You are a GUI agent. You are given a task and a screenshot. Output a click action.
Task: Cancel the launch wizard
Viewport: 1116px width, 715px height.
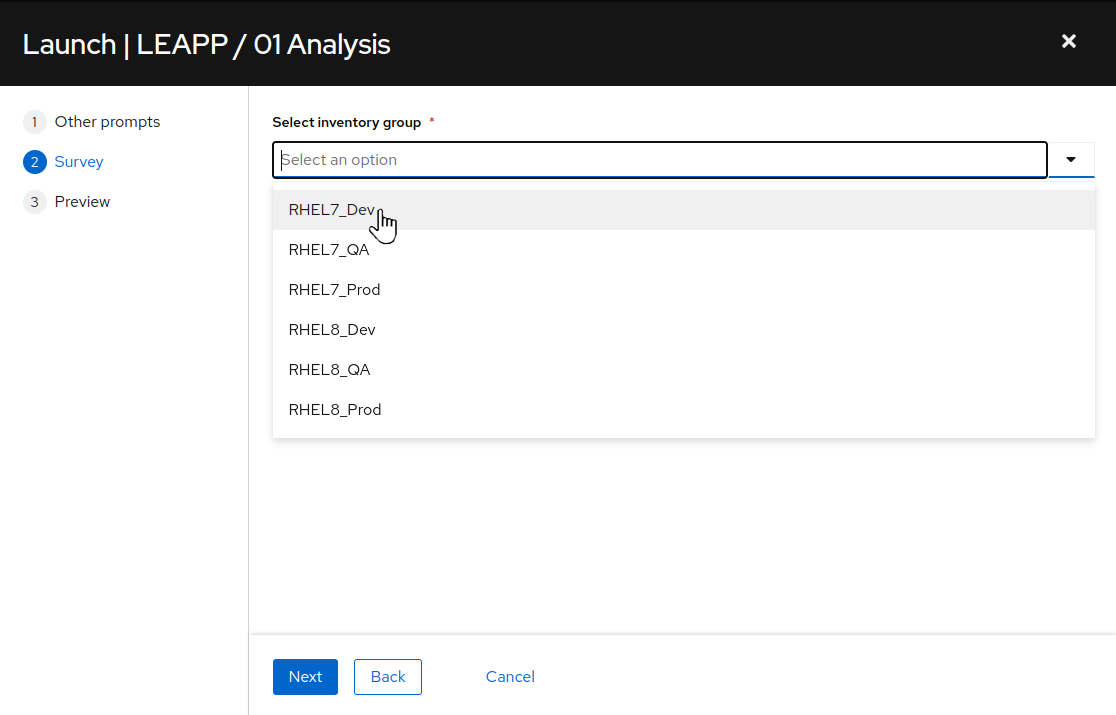(x=510, y=677)
